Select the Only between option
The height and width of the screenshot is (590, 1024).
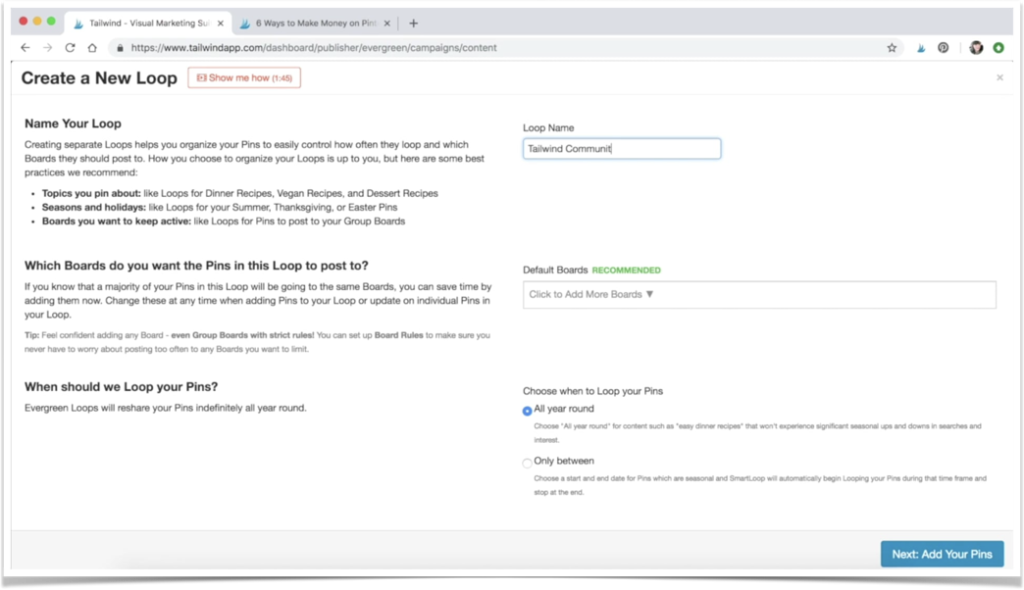(x=527, y=463)
